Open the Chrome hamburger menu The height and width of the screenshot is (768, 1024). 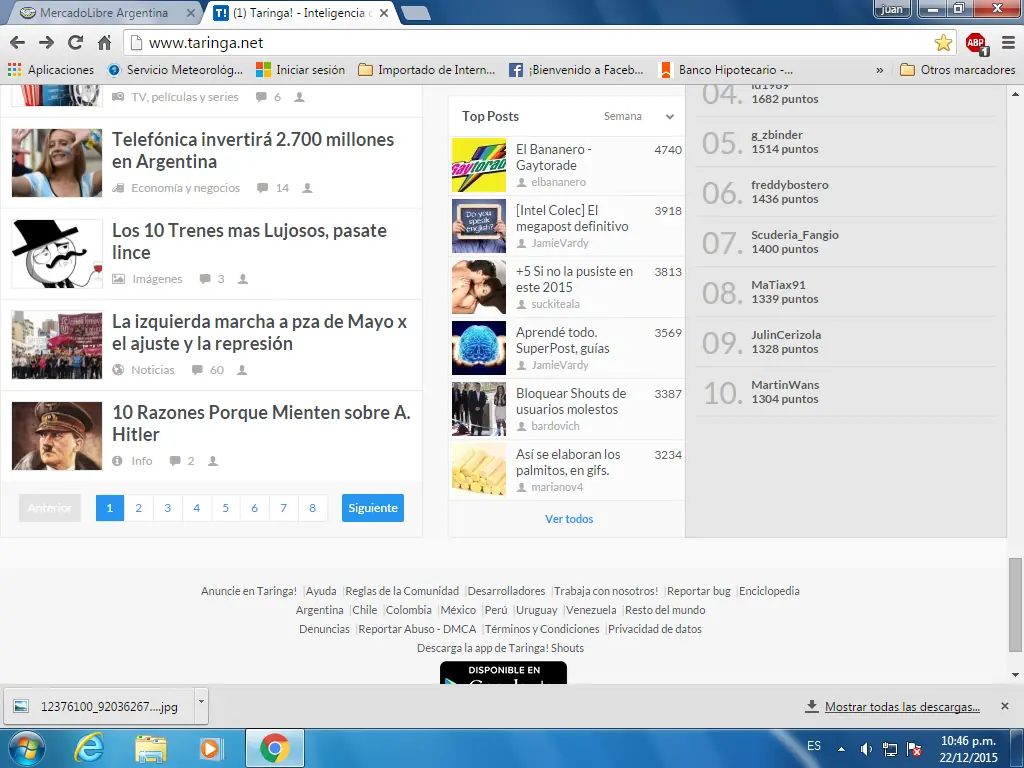tap(1008, 43)
